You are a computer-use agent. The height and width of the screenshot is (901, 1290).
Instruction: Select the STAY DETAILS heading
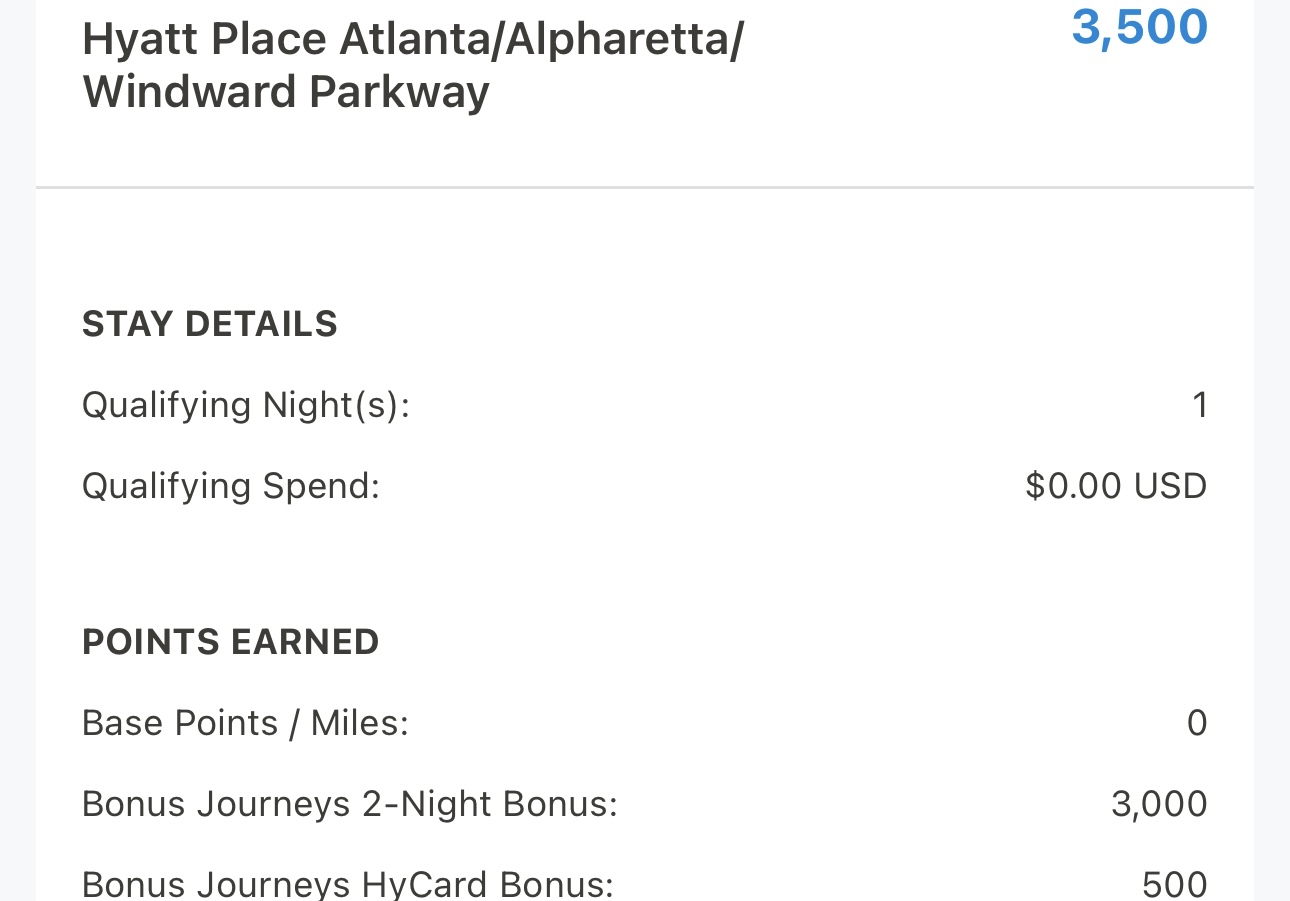pos(210,325)
